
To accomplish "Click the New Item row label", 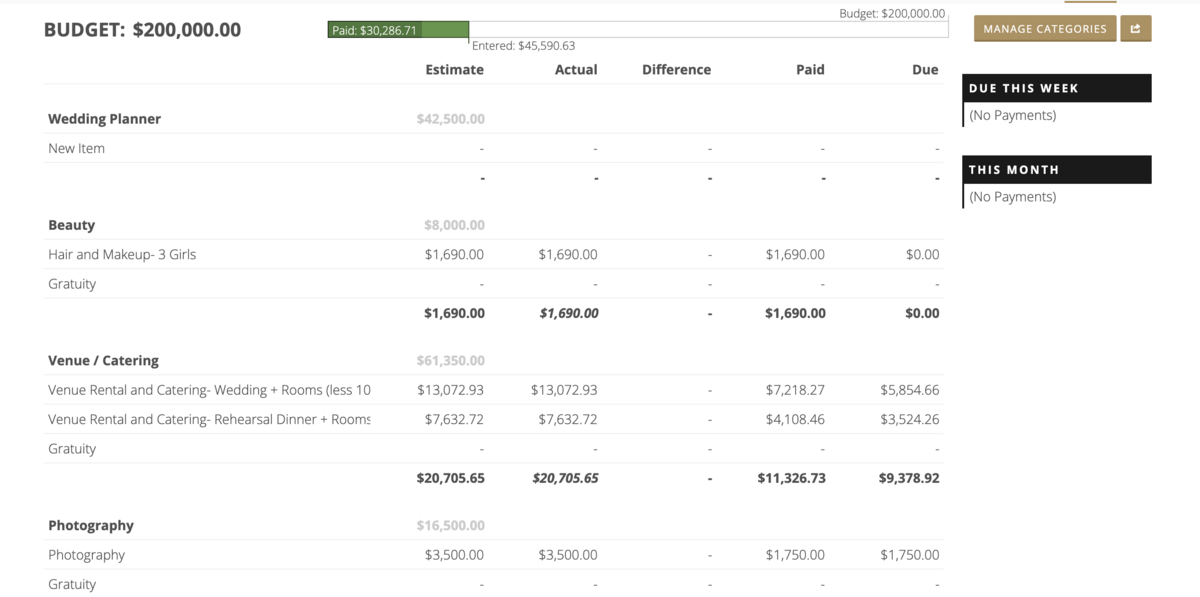I will [76, 148].
